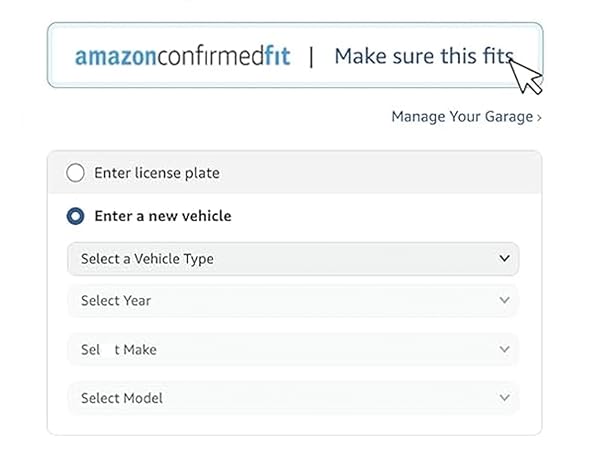The width and height of the screenshot is (600, 450).
Task: Click the amazonconfirmedfit logo
Action: pos(182,56)
